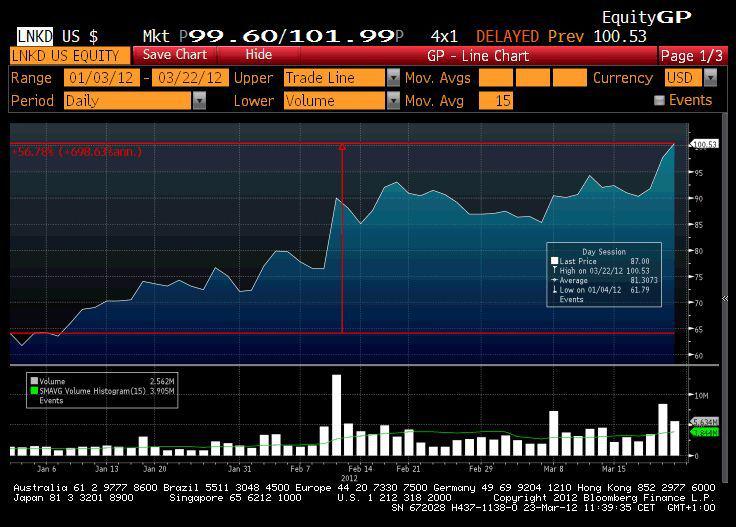
Task: Select the LNKD US EQUITY label
Action: (x=70, y=56)
